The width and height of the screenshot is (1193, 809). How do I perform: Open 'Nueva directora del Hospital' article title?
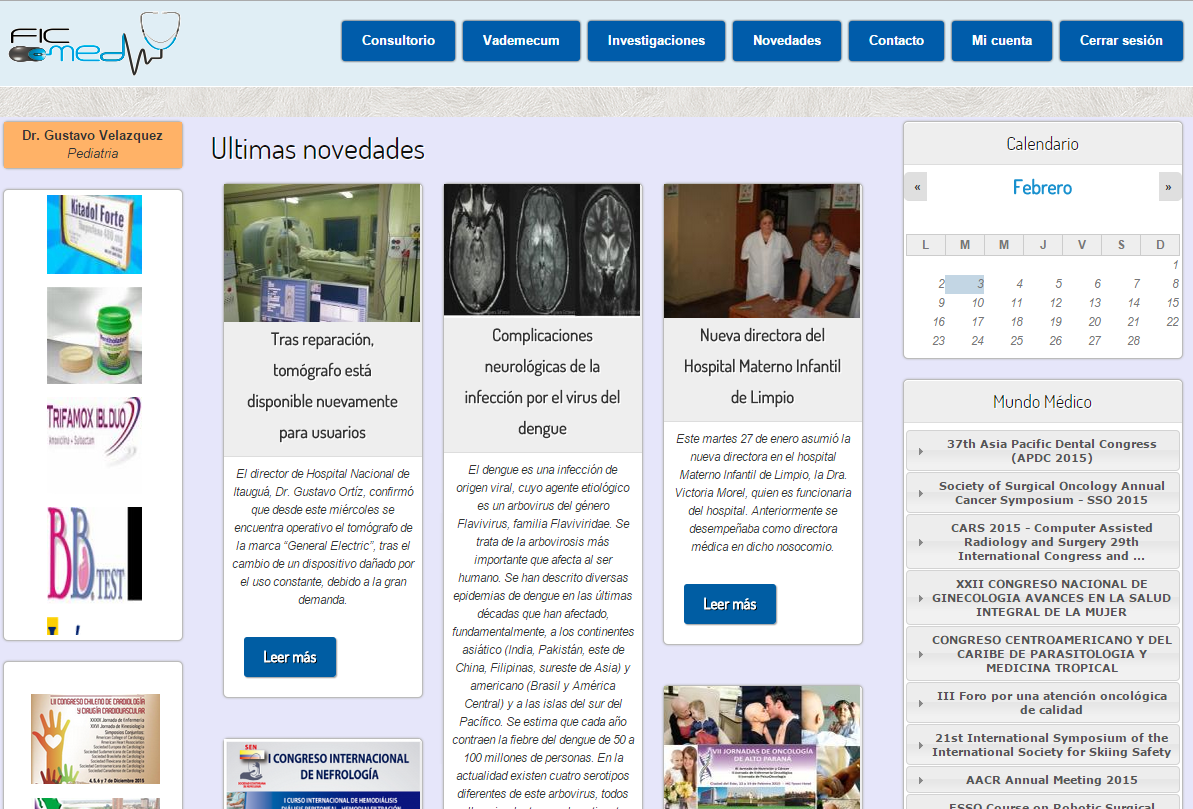(x=762, y=366)
